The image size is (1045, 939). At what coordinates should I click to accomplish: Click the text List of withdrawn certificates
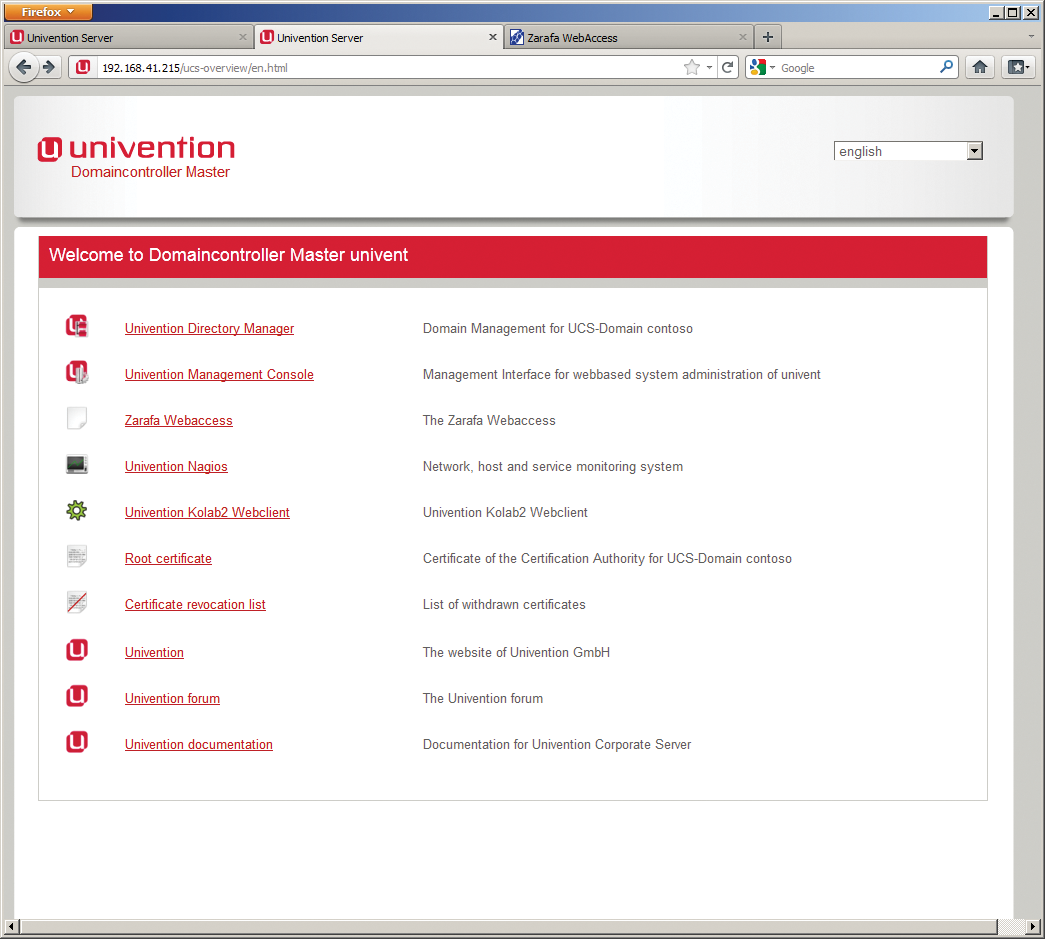tap(504, 604)
